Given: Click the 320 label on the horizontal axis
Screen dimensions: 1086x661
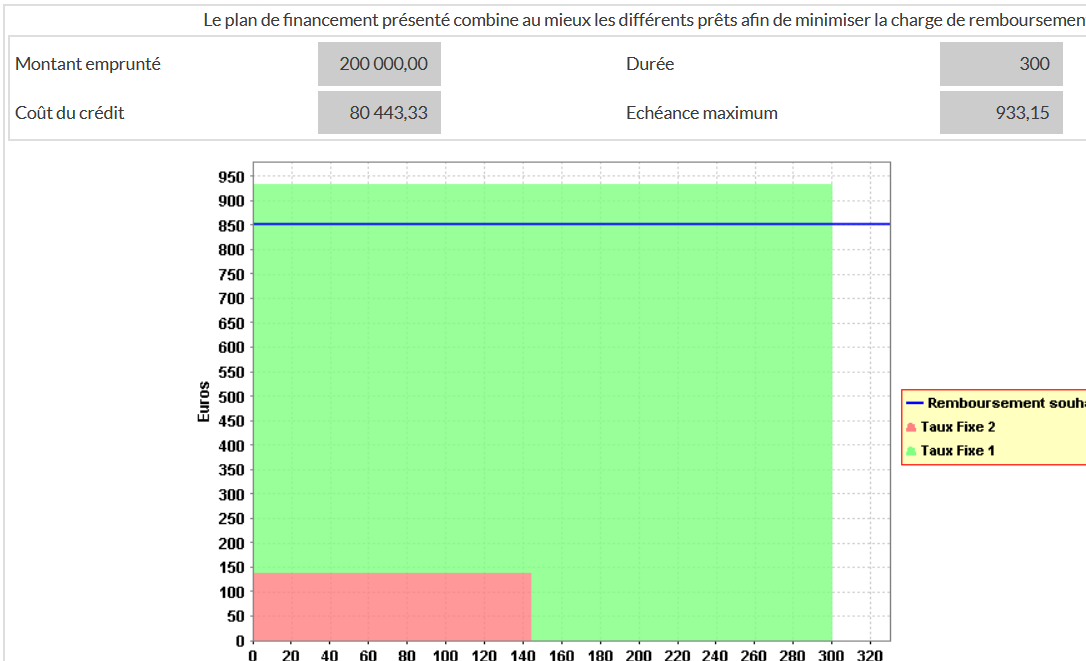Looking at the screenshot, I should tap(871, 655).
